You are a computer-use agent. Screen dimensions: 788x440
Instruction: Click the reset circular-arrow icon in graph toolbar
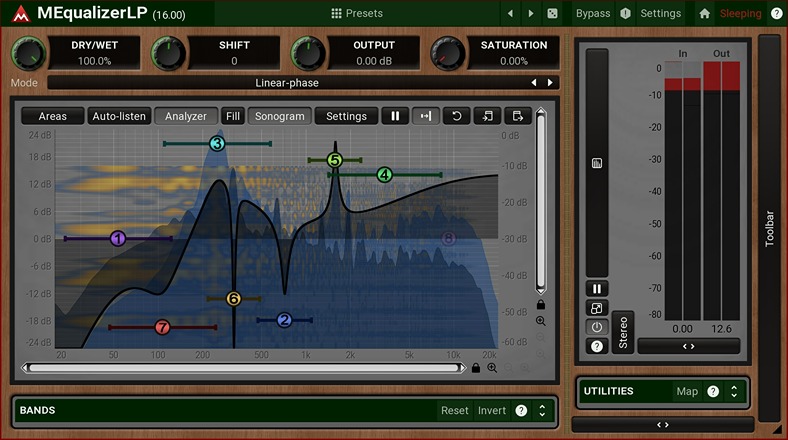[456, 116]
